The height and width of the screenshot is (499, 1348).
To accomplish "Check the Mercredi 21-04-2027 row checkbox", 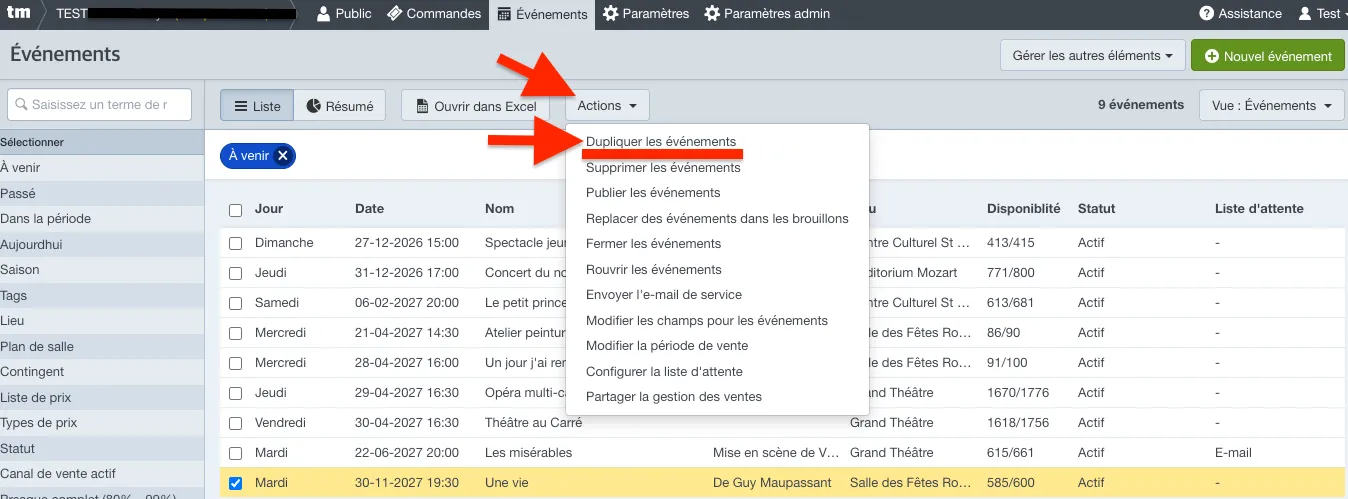I will (235, 333).
